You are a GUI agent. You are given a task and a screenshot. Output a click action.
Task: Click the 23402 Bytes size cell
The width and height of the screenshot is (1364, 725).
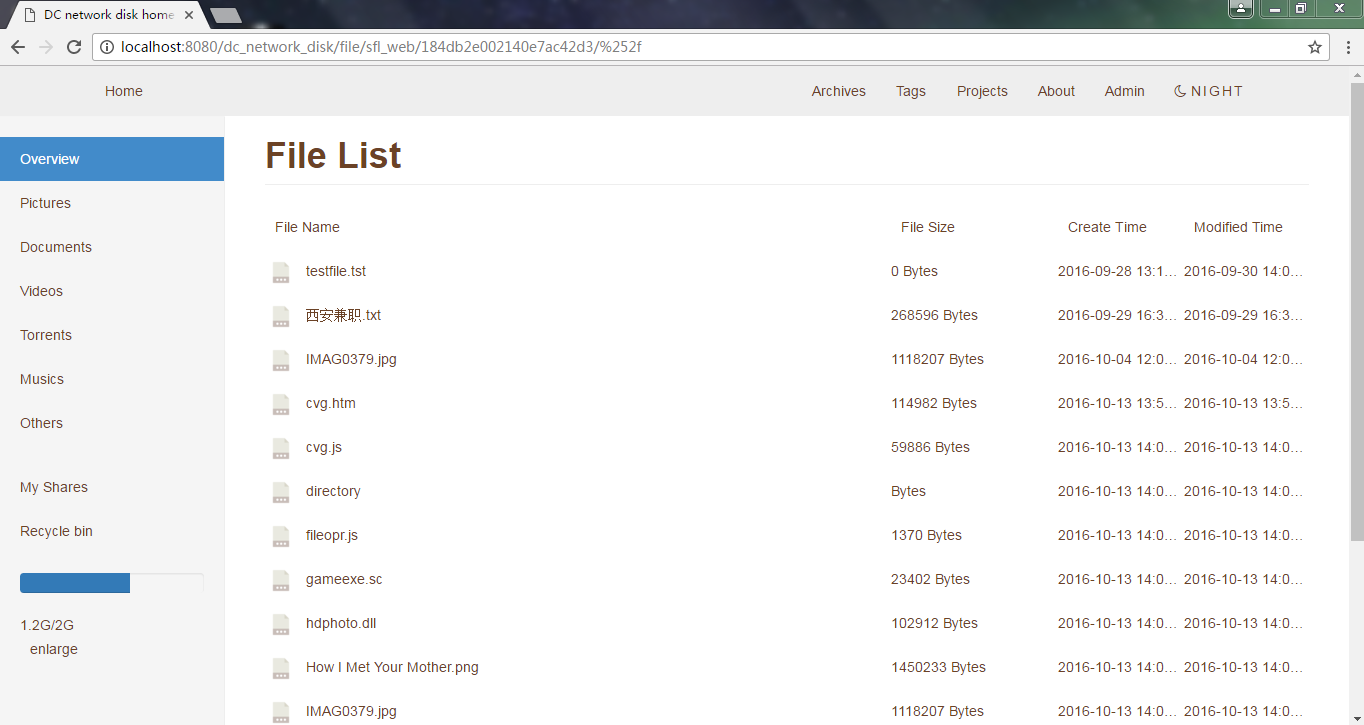[930, 579]
